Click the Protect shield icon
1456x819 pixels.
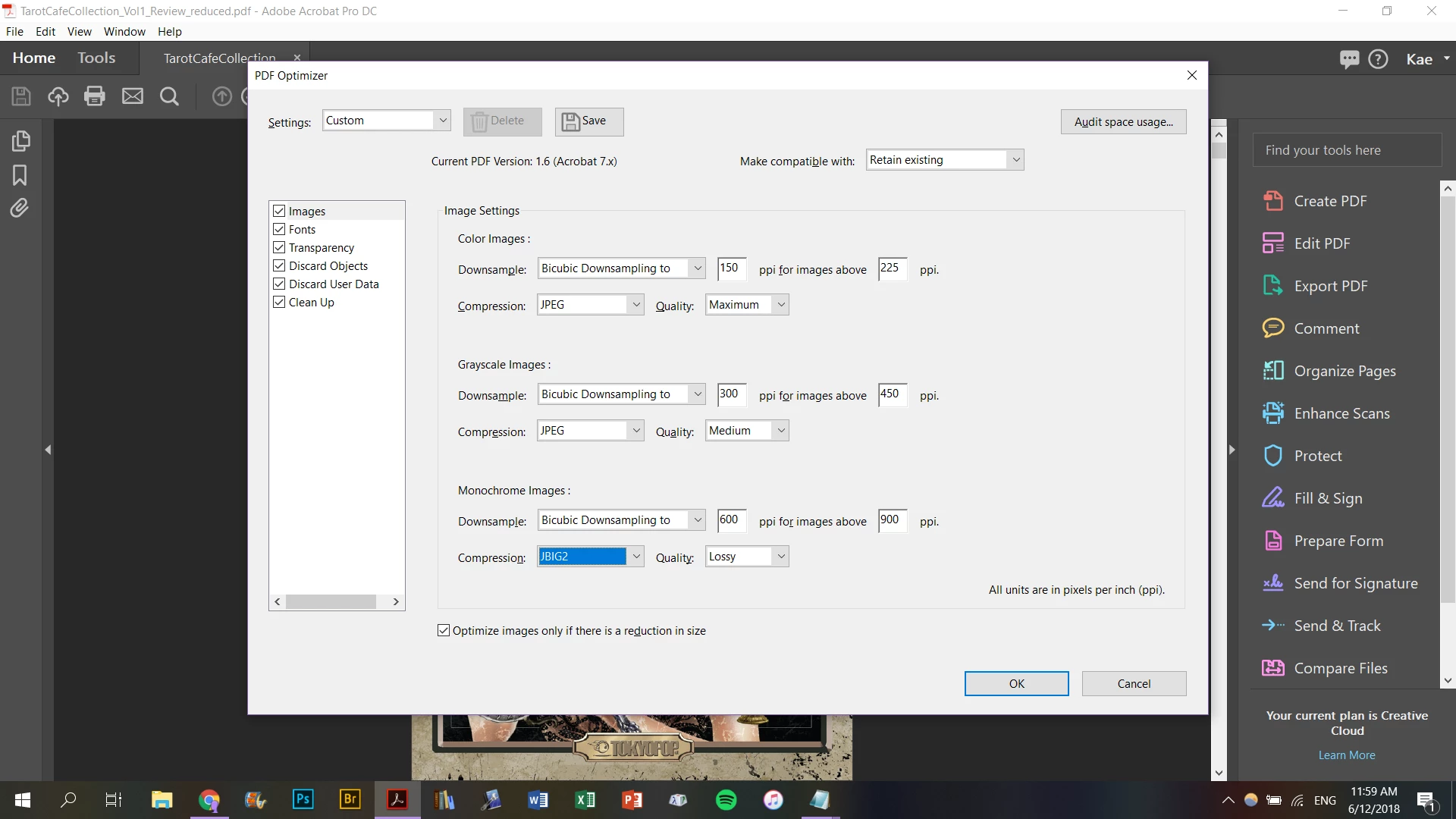(x=1272, y=456)
